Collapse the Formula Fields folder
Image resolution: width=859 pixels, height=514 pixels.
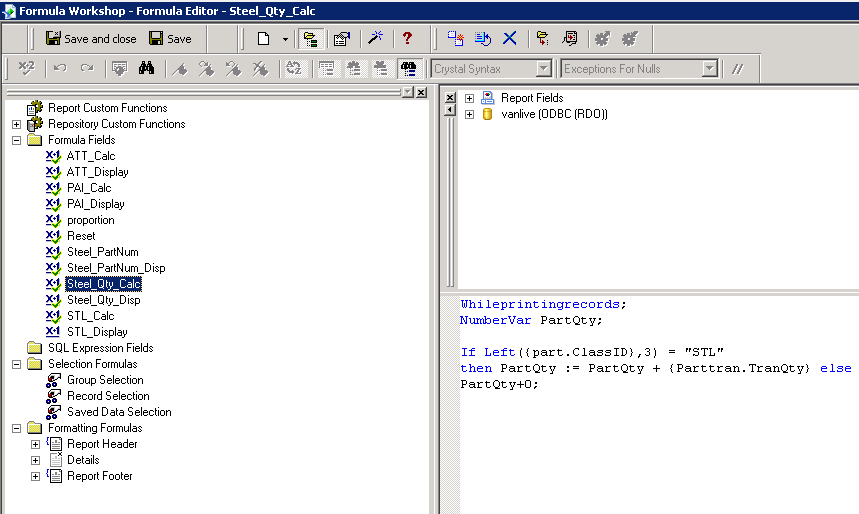(x=16, y=140)
